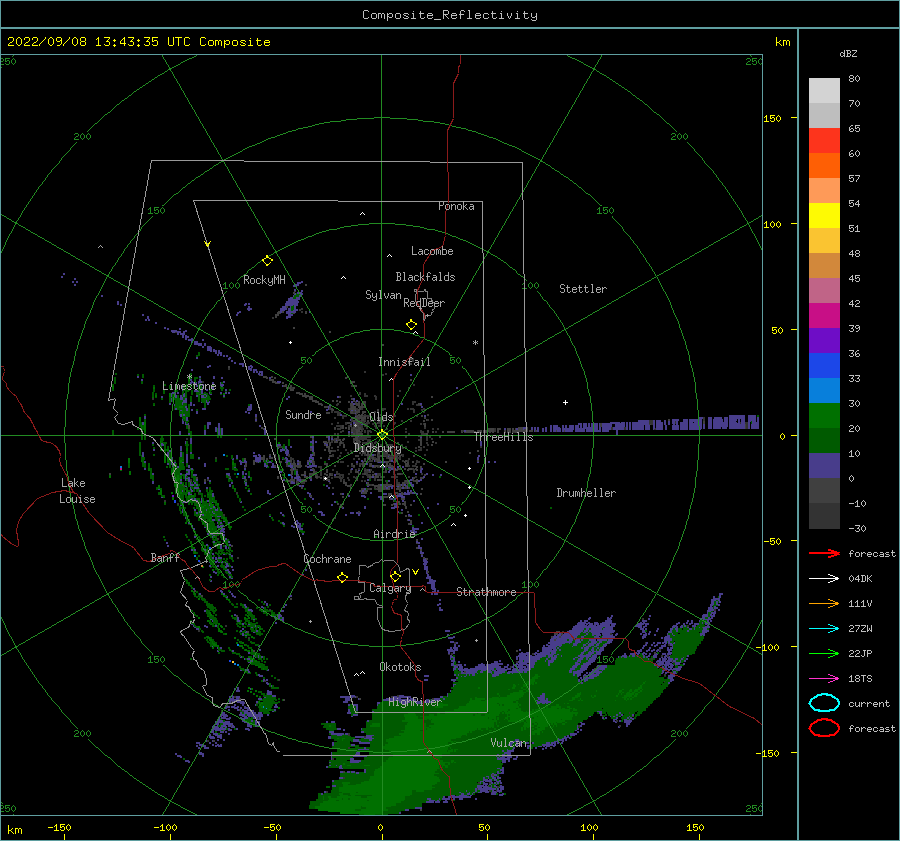Click the Calgary city label
The image size is (900, 841).
(x=390, y=588)
